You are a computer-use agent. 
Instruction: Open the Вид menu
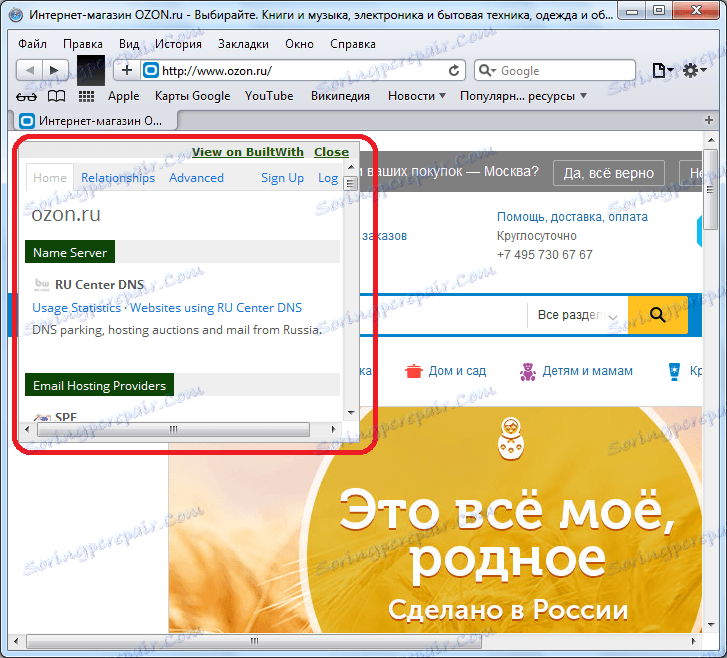[x=129, y=44]
